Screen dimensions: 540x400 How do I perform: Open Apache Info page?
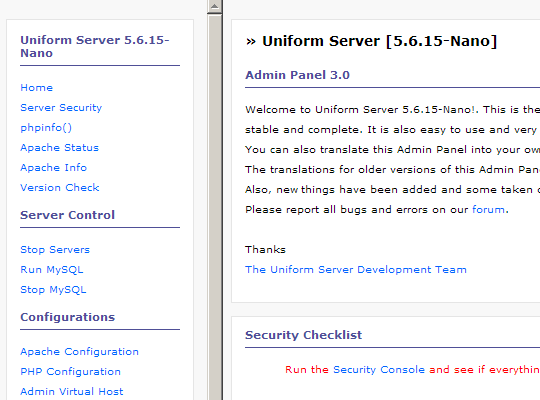[53, 167]
